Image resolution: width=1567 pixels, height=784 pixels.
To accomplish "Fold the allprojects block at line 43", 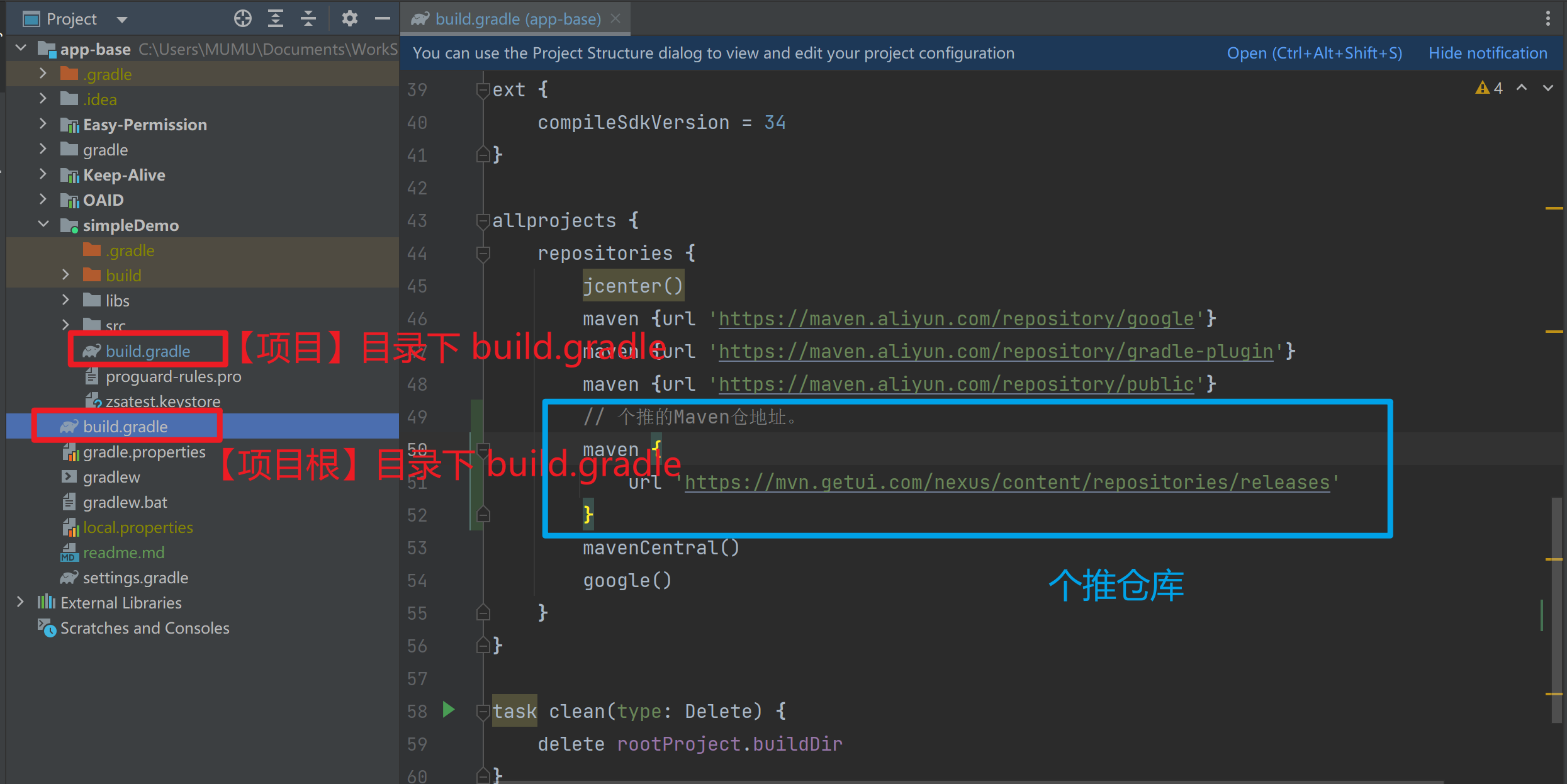I will coord(483,221).
